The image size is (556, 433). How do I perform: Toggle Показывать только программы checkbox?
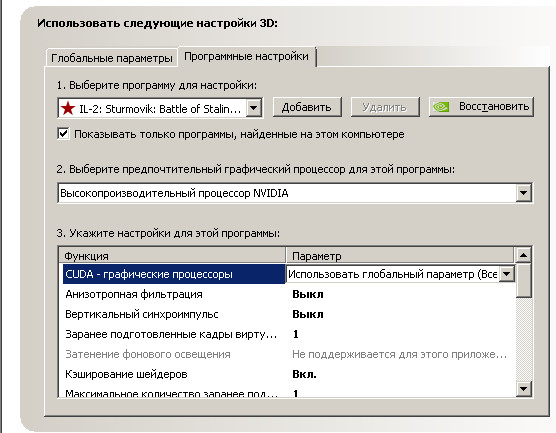[x=63, y=134]
